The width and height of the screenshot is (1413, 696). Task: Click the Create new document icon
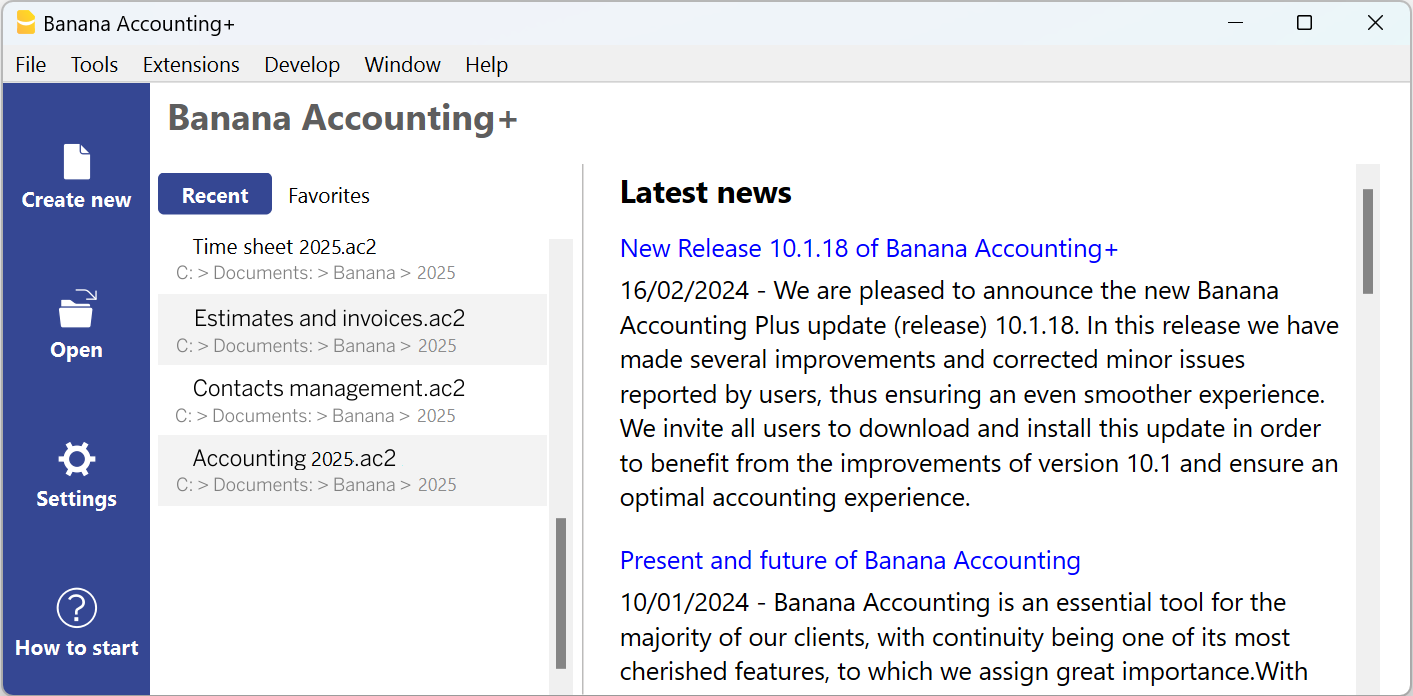[x=76, y=162]
